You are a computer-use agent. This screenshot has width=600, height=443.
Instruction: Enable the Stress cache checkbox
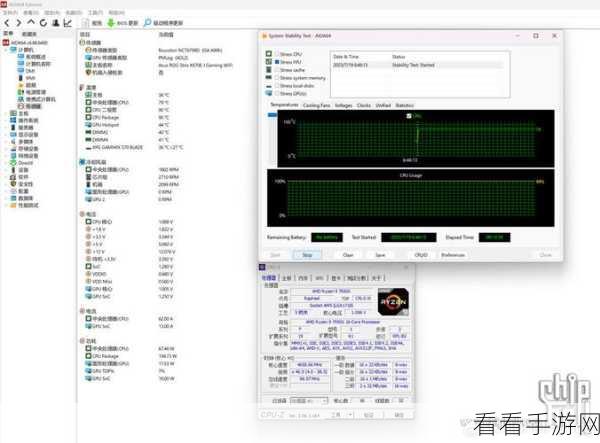[x=277, y=70]
